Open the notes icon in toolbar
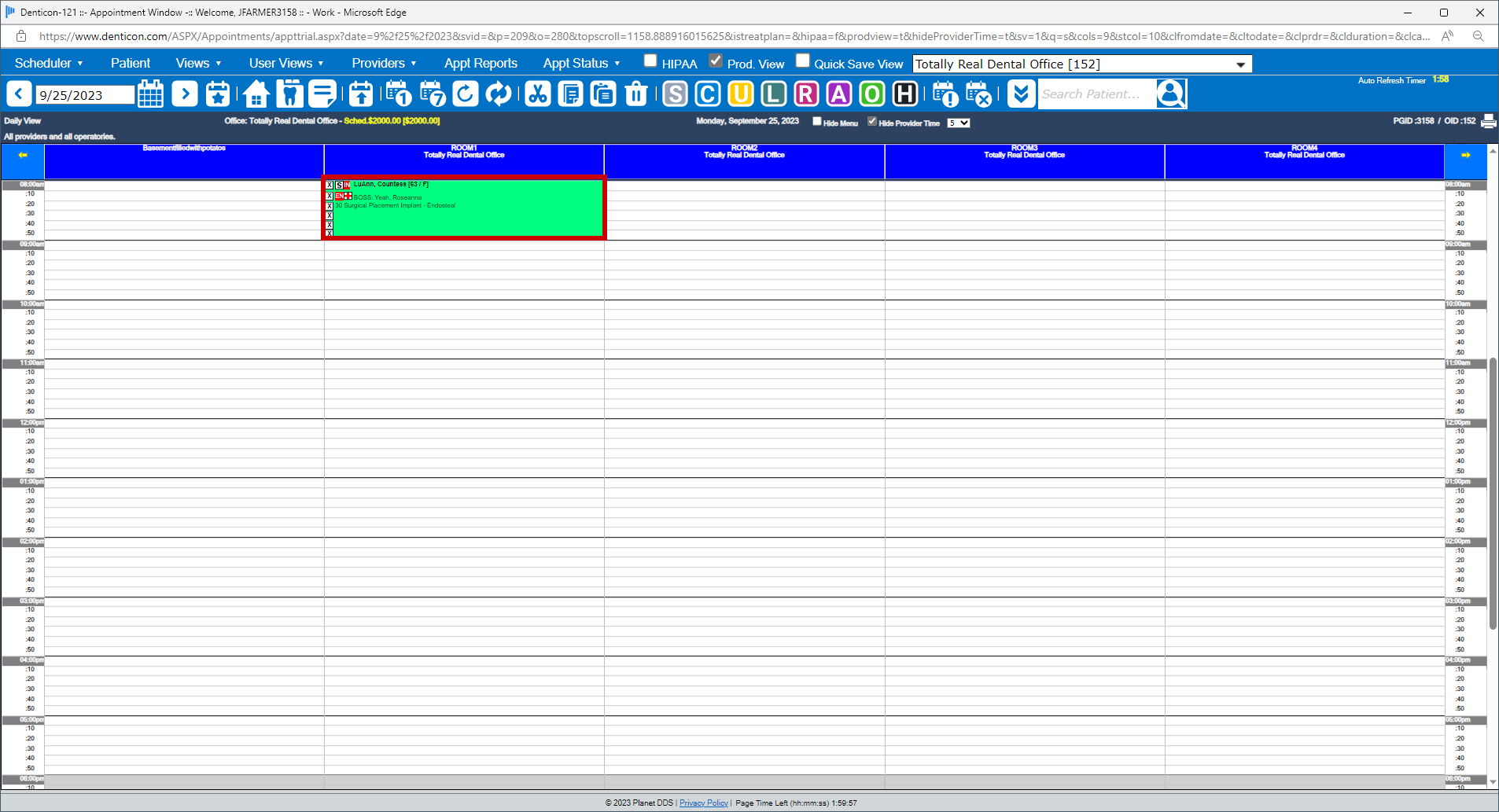The width and height of the screenshot is (1499, 812). coord(322,94)
